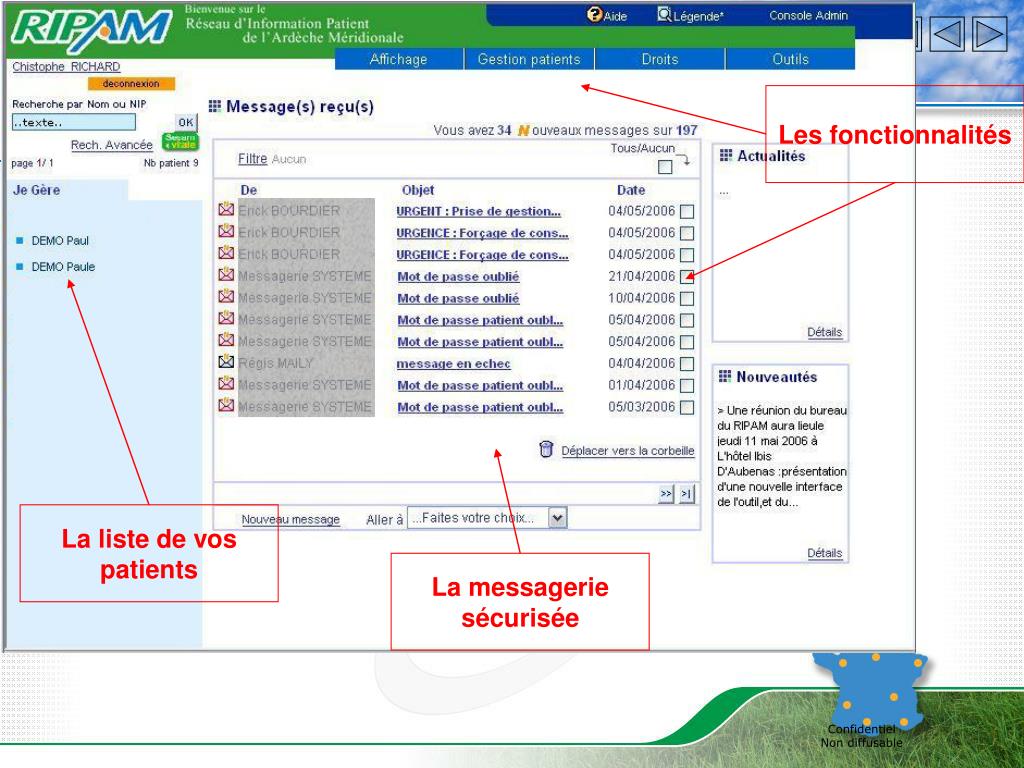Open the Aide help icon

pyautogui.click(x=594, y=14)
